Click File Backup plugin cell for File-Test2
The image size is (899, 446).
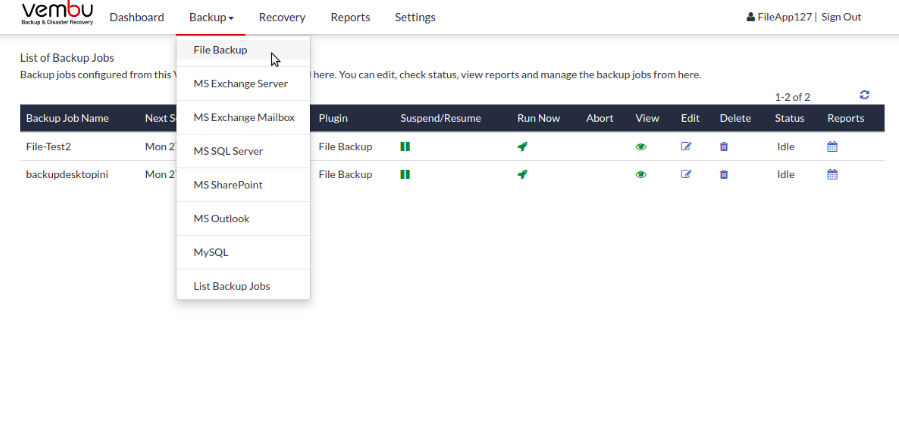tap(345, 147)
